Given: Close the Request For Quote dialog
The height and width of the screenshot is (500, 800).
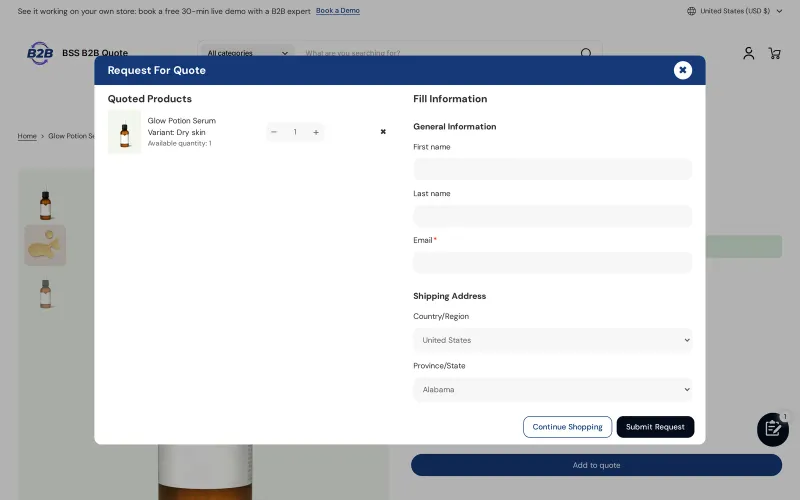Looking at the screenshot, I should click(x=682, y=70).
